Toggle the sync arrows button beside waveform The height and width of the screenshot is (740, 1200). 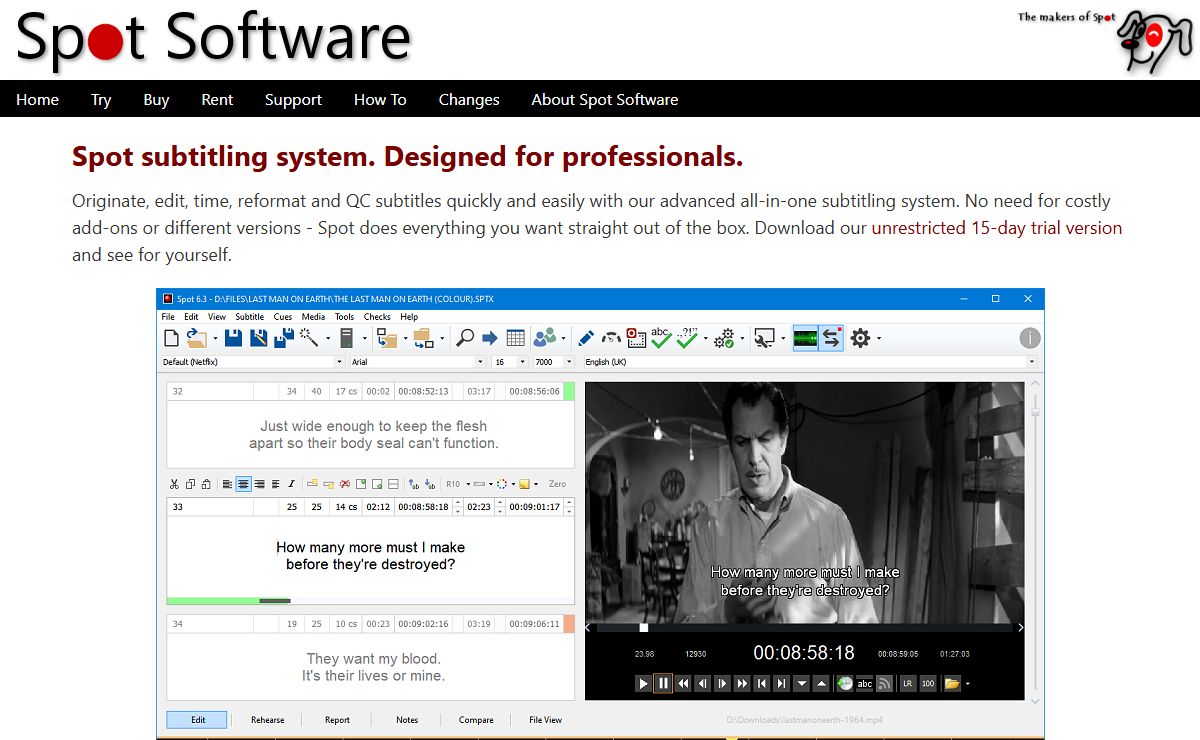(832, 338)
